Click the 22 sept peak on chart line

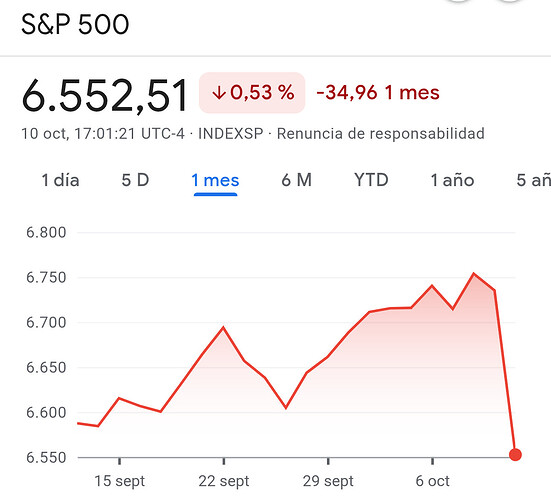[223, 328]
